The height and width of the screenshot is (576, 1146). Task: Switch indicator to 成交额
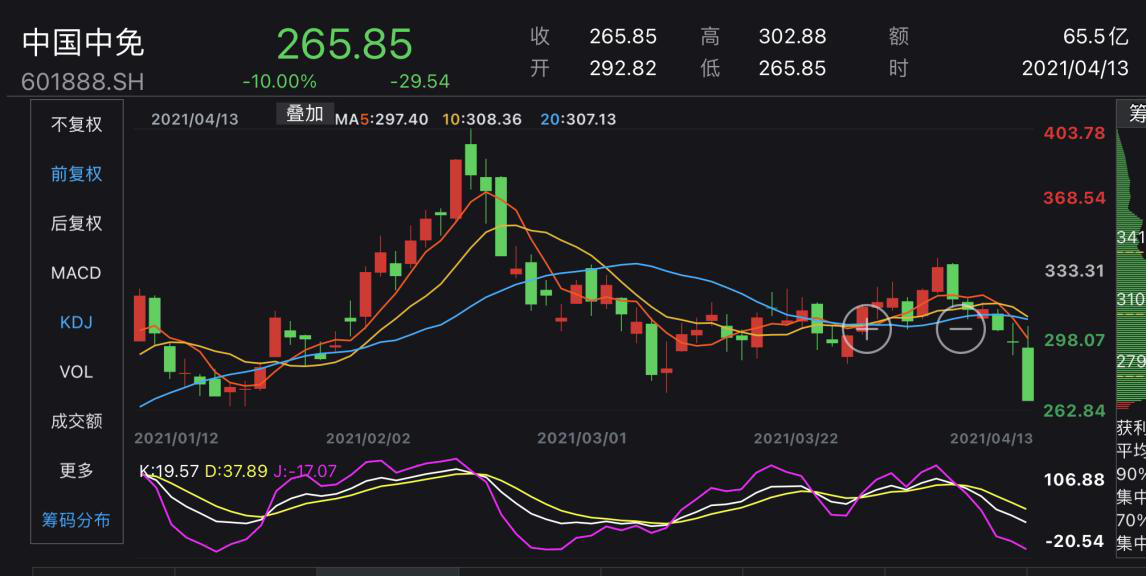[x=77, y=421]
